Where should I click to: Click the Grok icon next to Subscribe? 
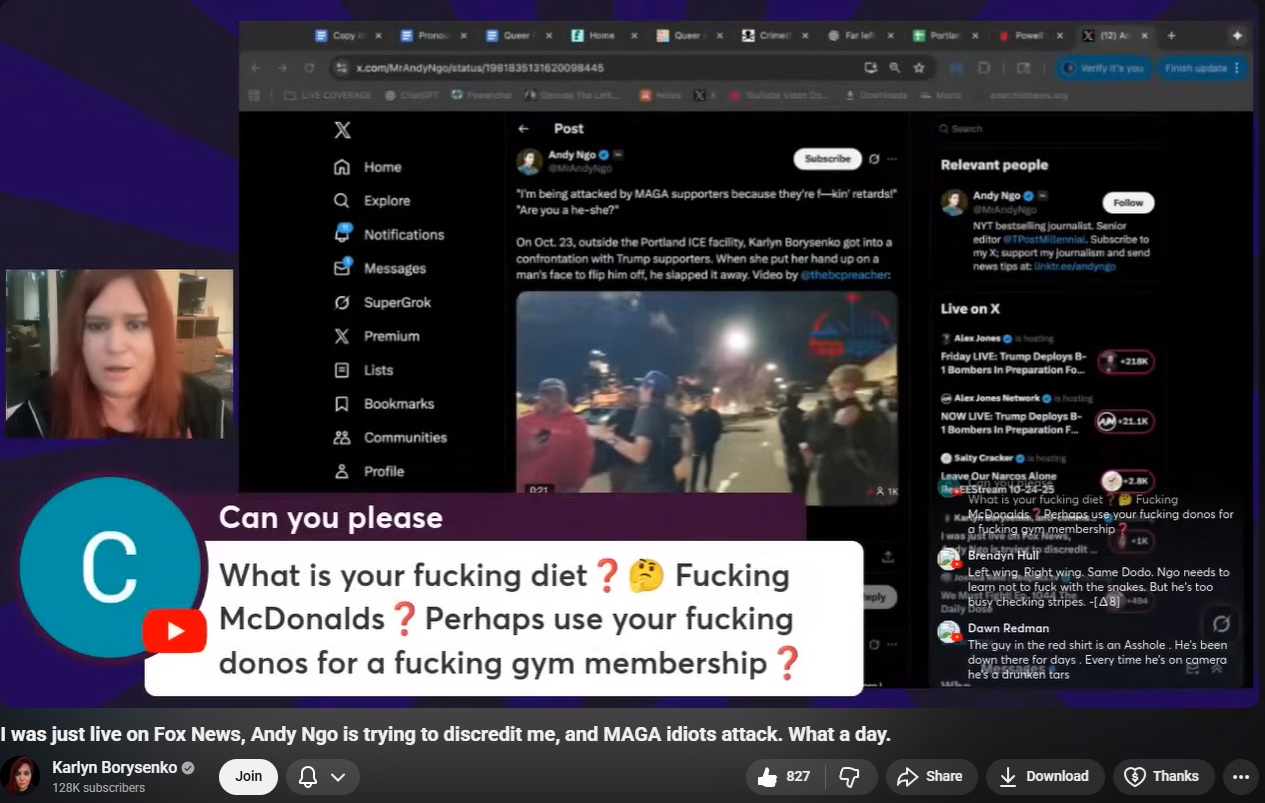(874, 159)
